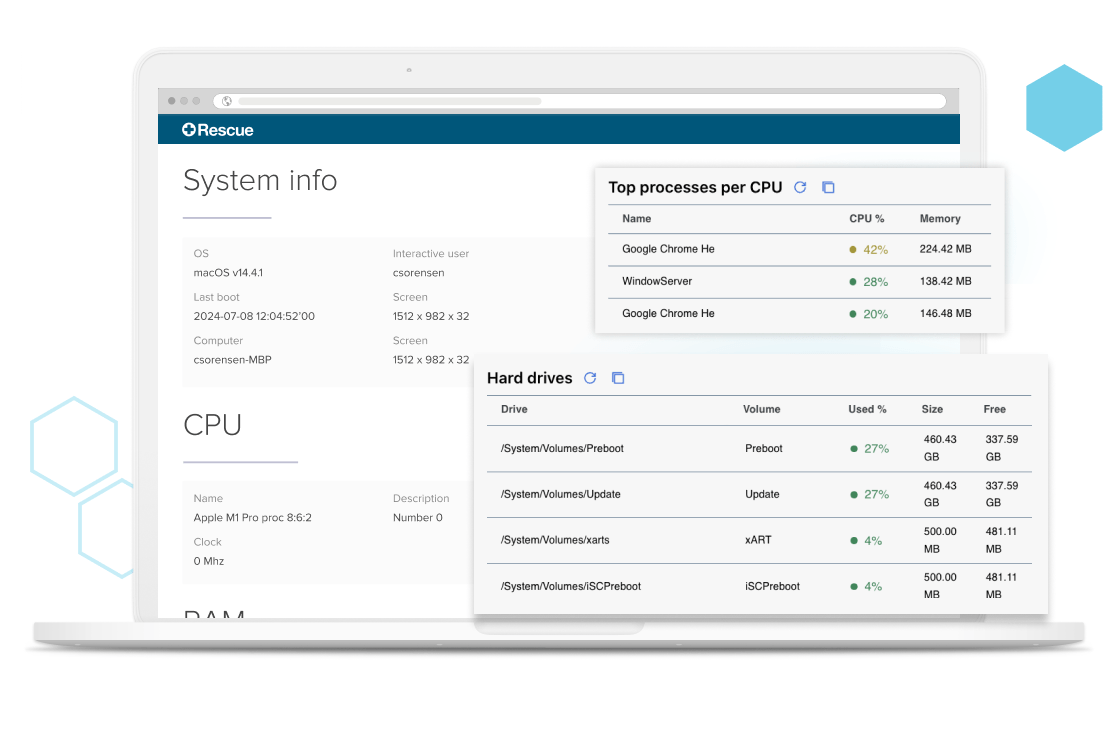Image resolution: width=1116 pixels, height=736 pixels.
Task: Click the browser reload icon near the address bar
Action: click(226, 101)
